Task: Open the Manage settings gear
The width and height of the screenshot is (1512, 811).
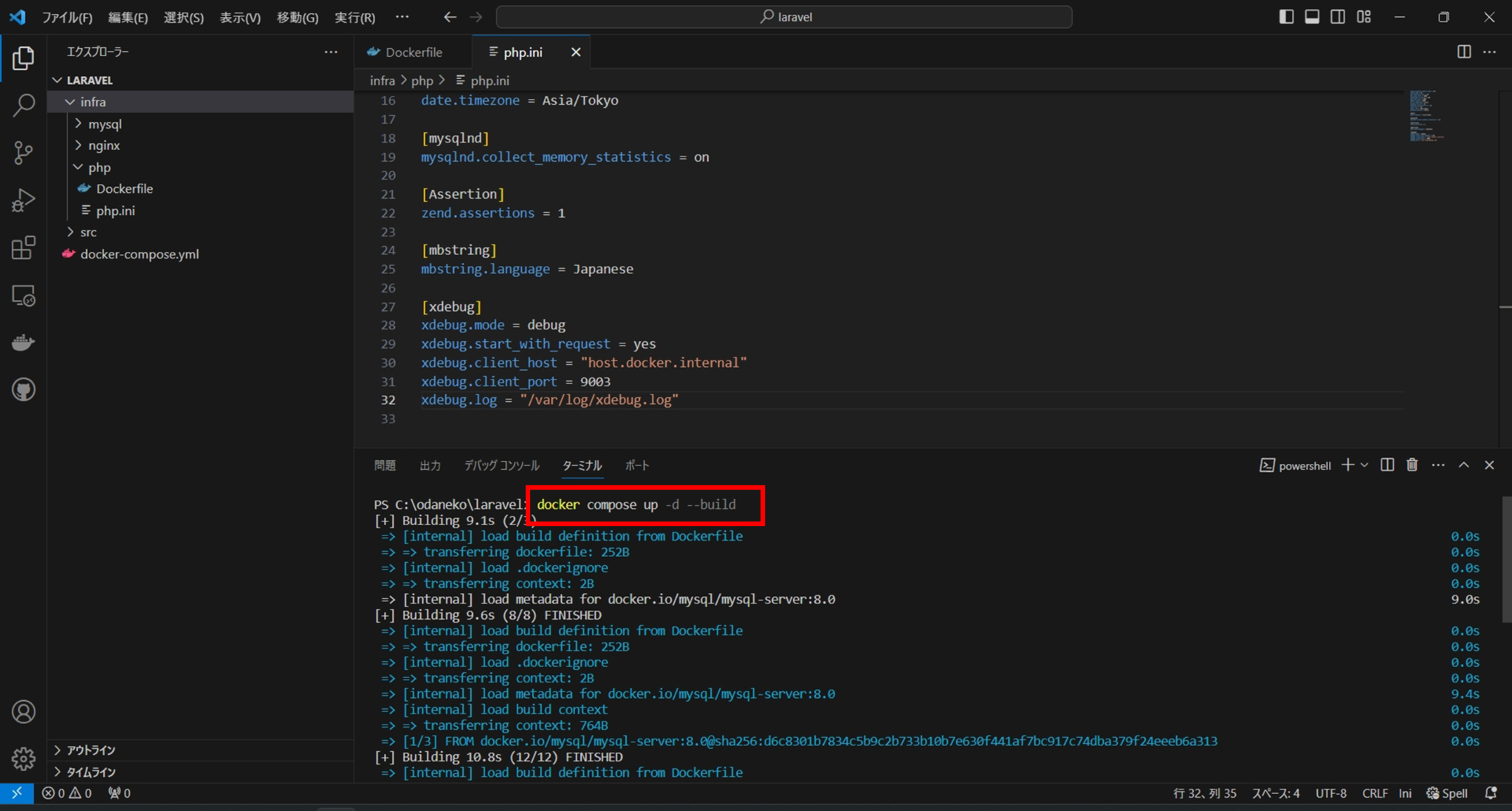Action: (x=24, y=759)
